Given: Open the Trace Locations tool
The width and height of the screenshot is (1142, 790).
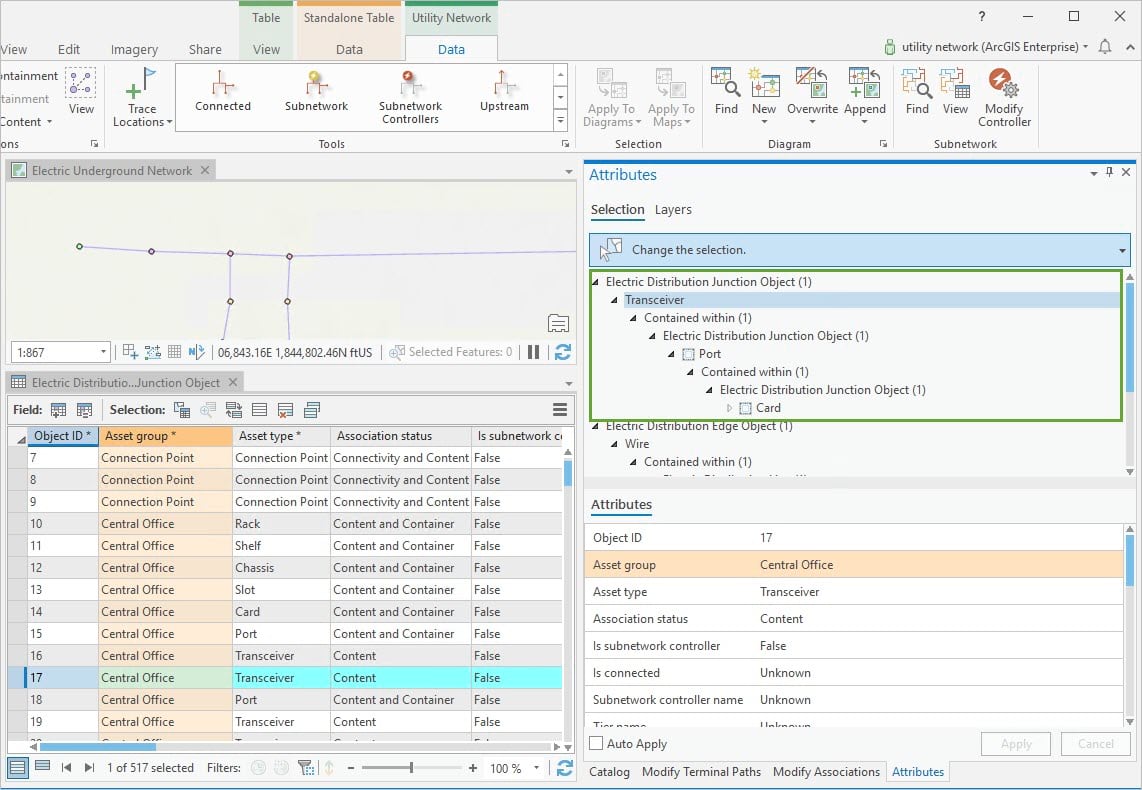Looking at the screenshot, I should [x=142, y=98].
